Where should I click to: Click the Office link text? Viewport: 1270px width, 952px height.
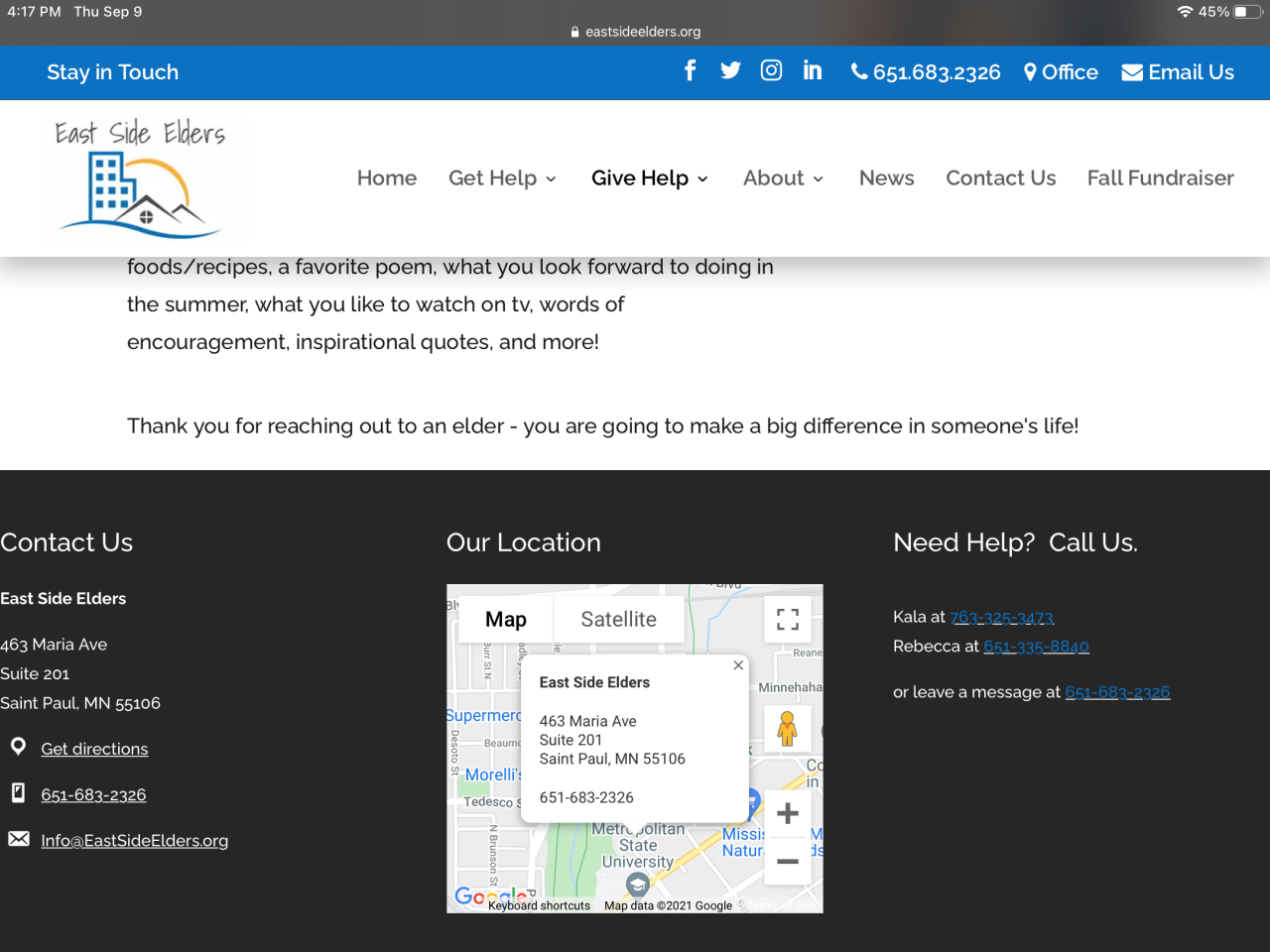1070,72
